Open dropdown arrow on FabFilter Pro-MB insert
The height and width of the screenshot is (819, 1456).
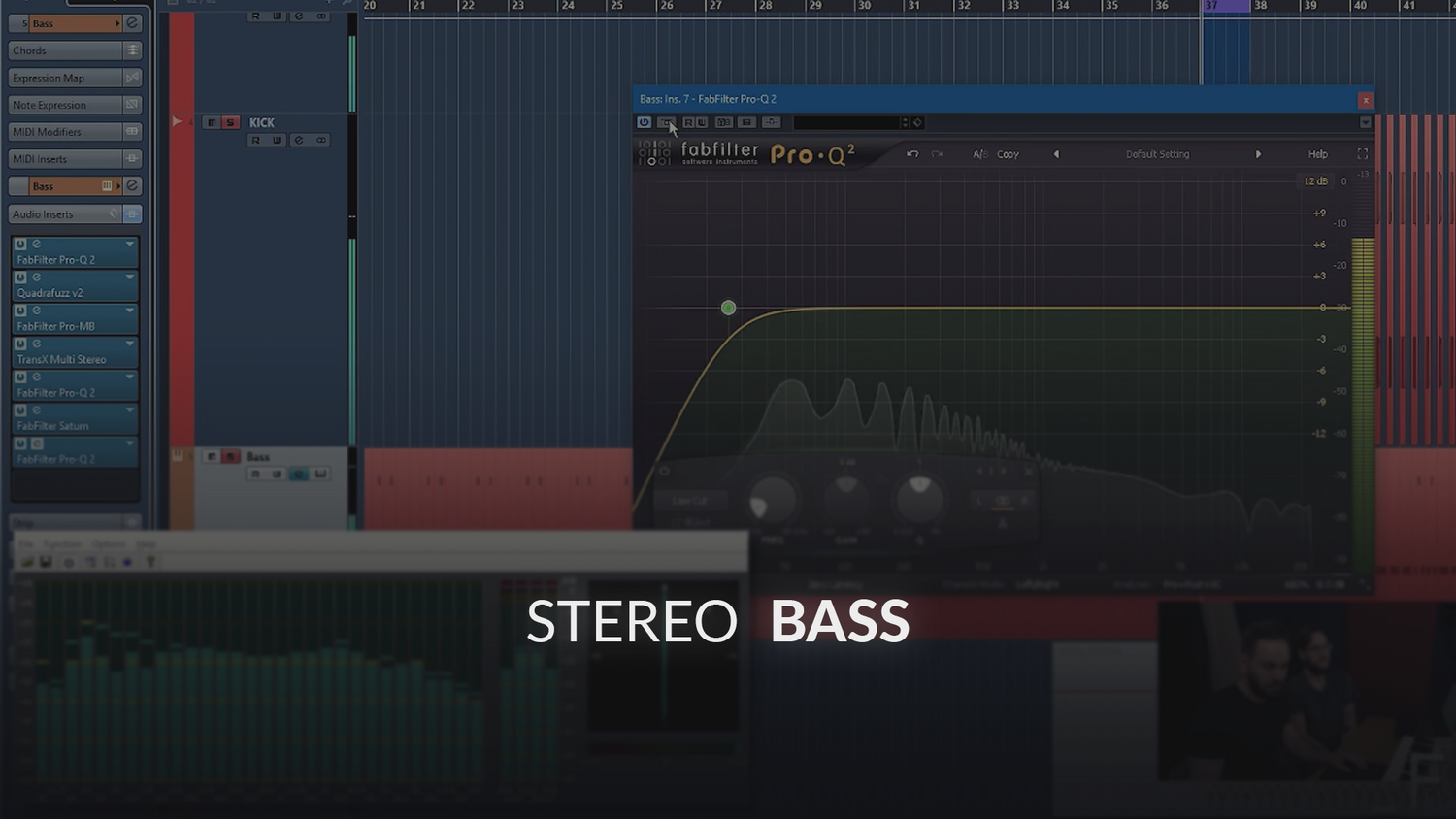129,311
